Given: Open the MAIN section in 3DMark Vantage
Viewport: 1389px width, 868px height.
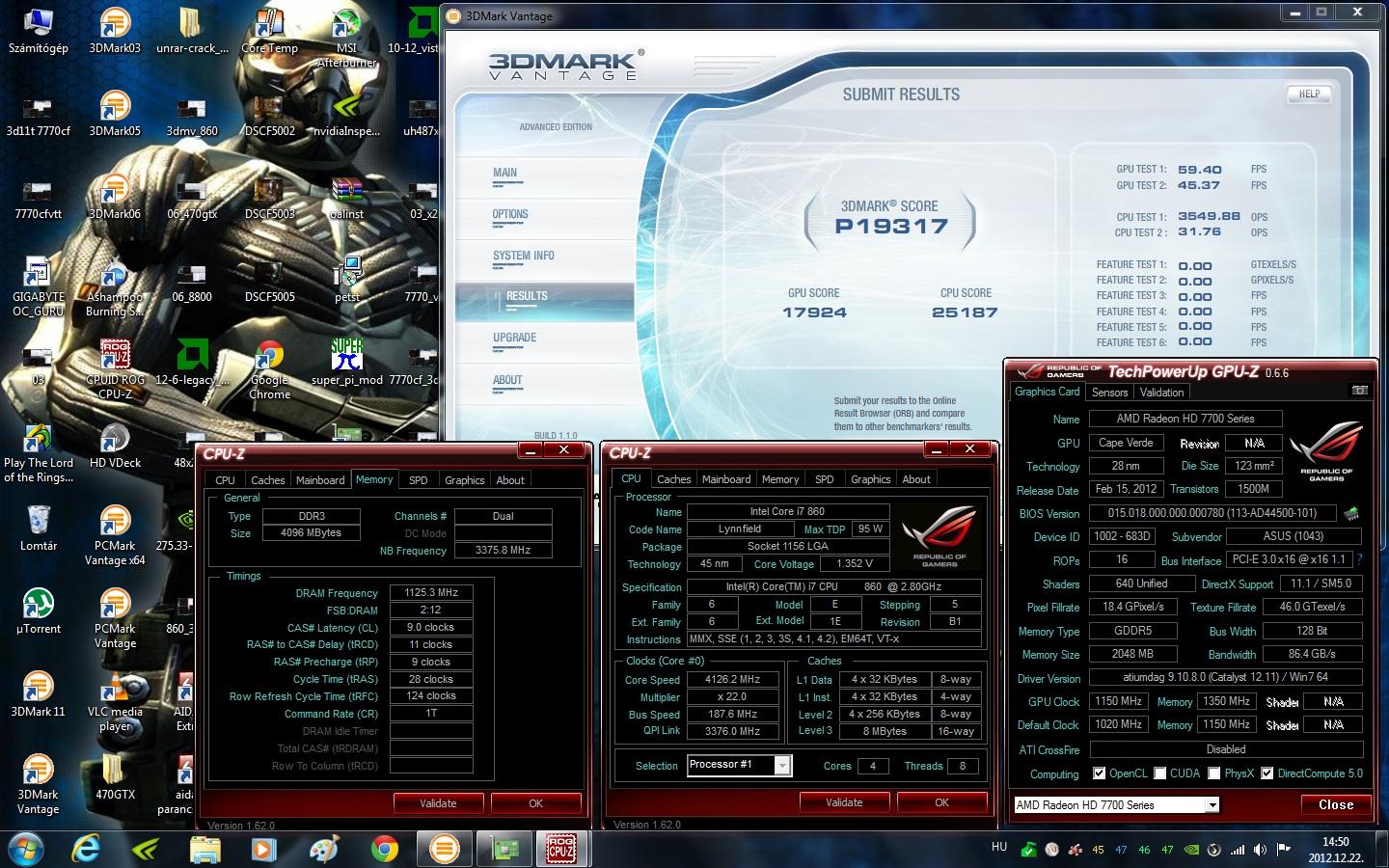Looking at the screenshot, I should click(x=504, y=173).
